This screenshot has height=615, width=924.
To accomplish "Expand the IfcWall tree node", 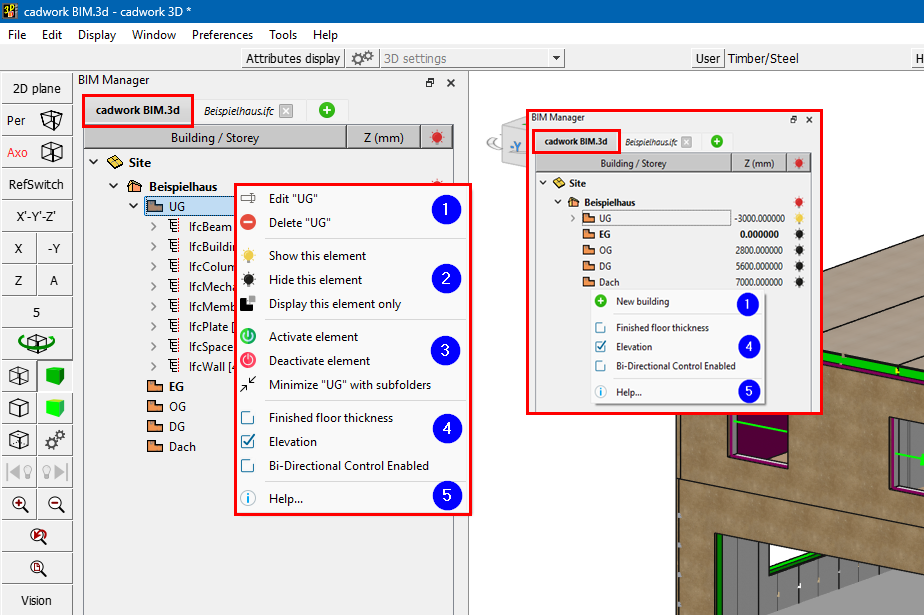I will click(154, 366).
